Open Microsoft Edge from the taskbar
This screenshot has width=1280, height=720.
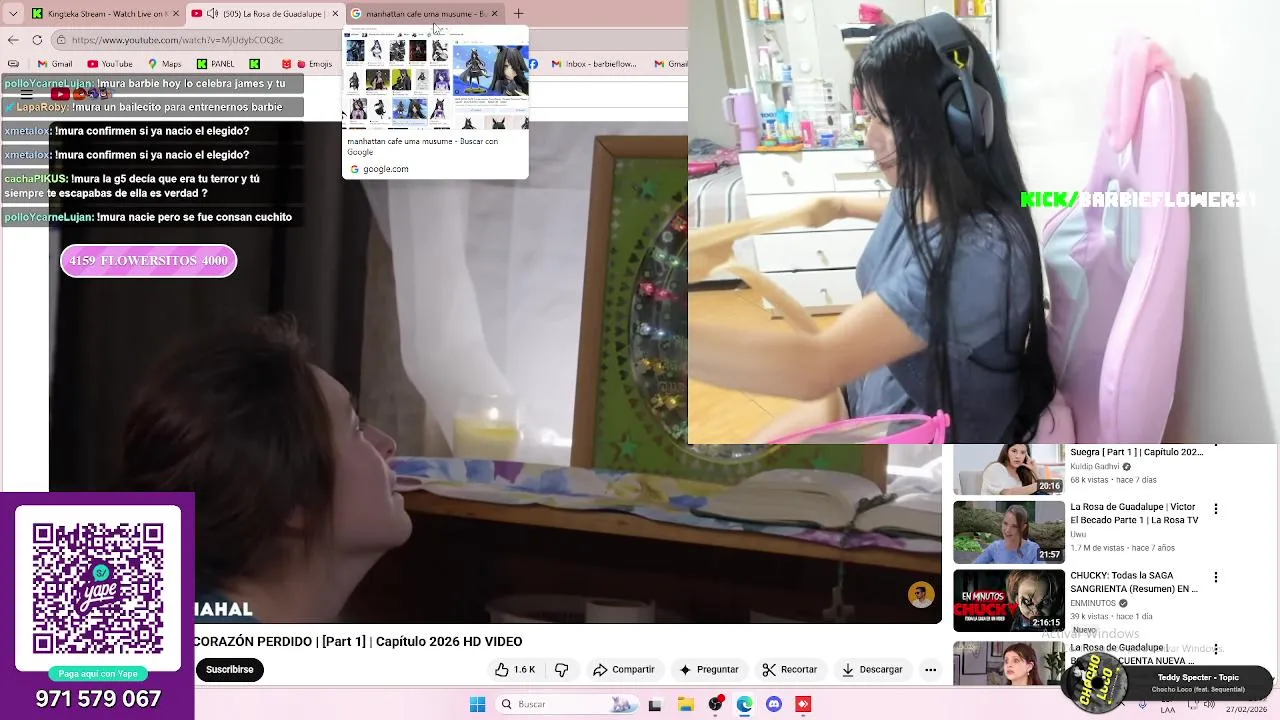pos(744,704)
